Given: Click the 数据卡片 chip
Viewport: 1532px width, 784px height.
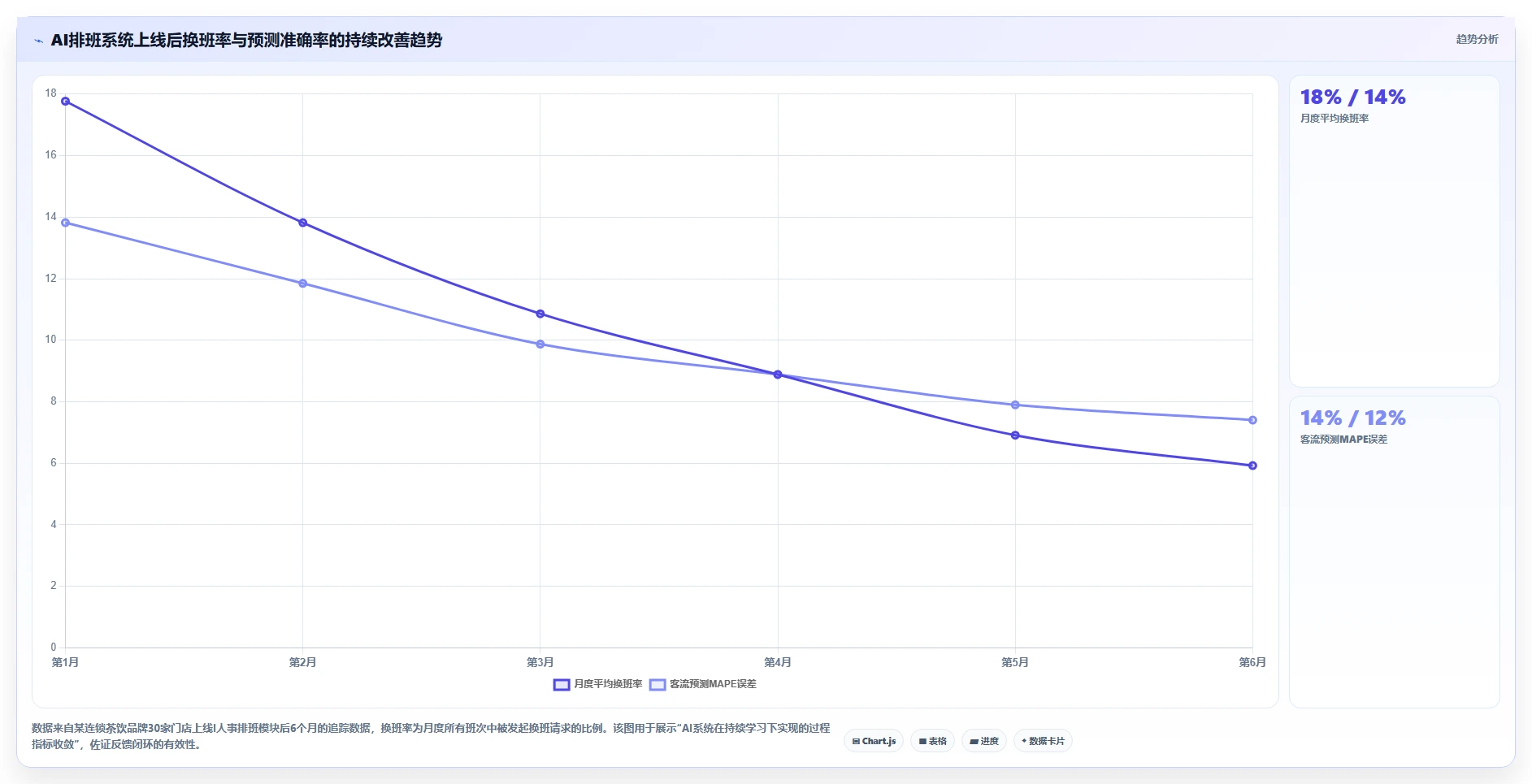Looking at the screenshot, I should point(1043,741).
